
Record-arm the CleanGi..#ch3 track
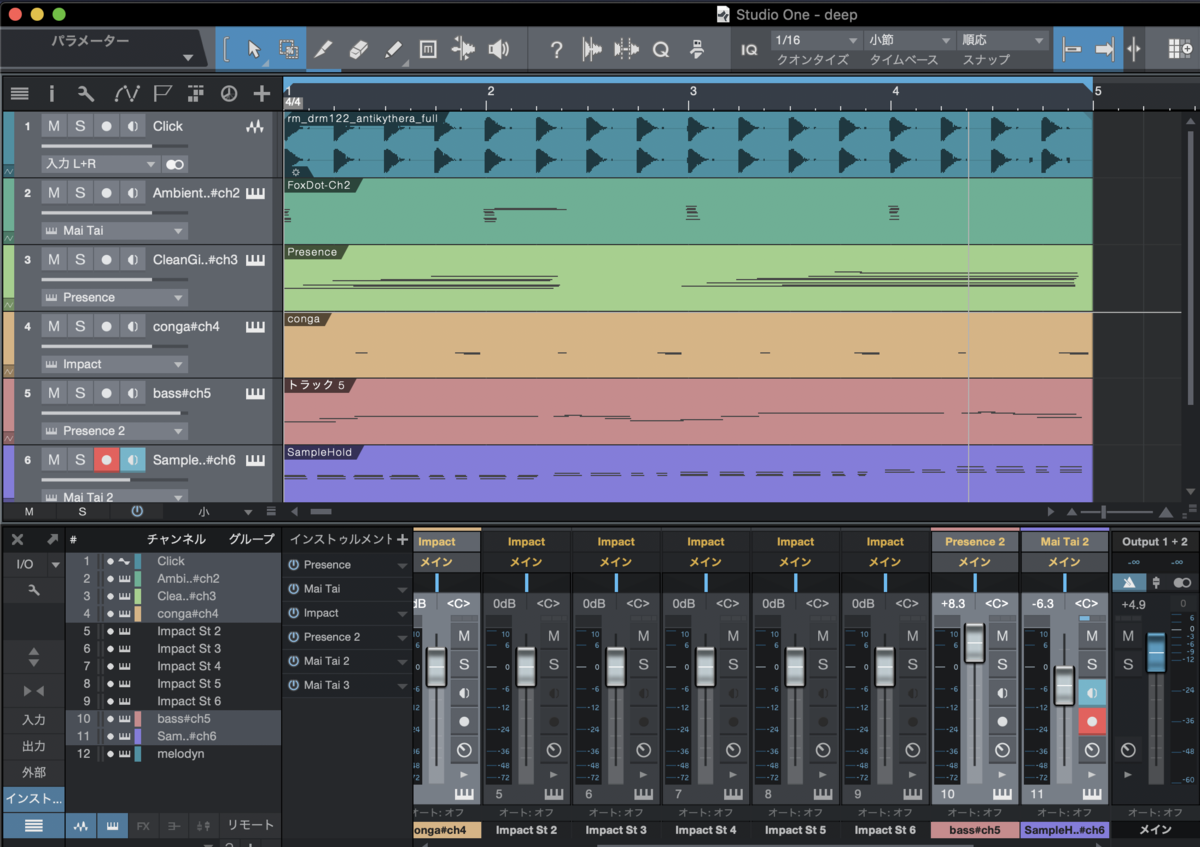[x=107, y=260]
